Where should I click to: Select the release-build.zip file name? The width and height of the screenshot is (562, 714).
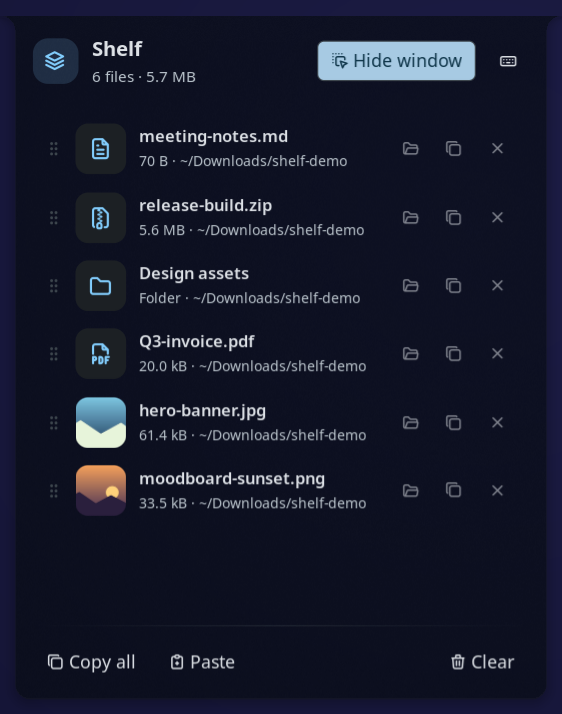(205, 206)
